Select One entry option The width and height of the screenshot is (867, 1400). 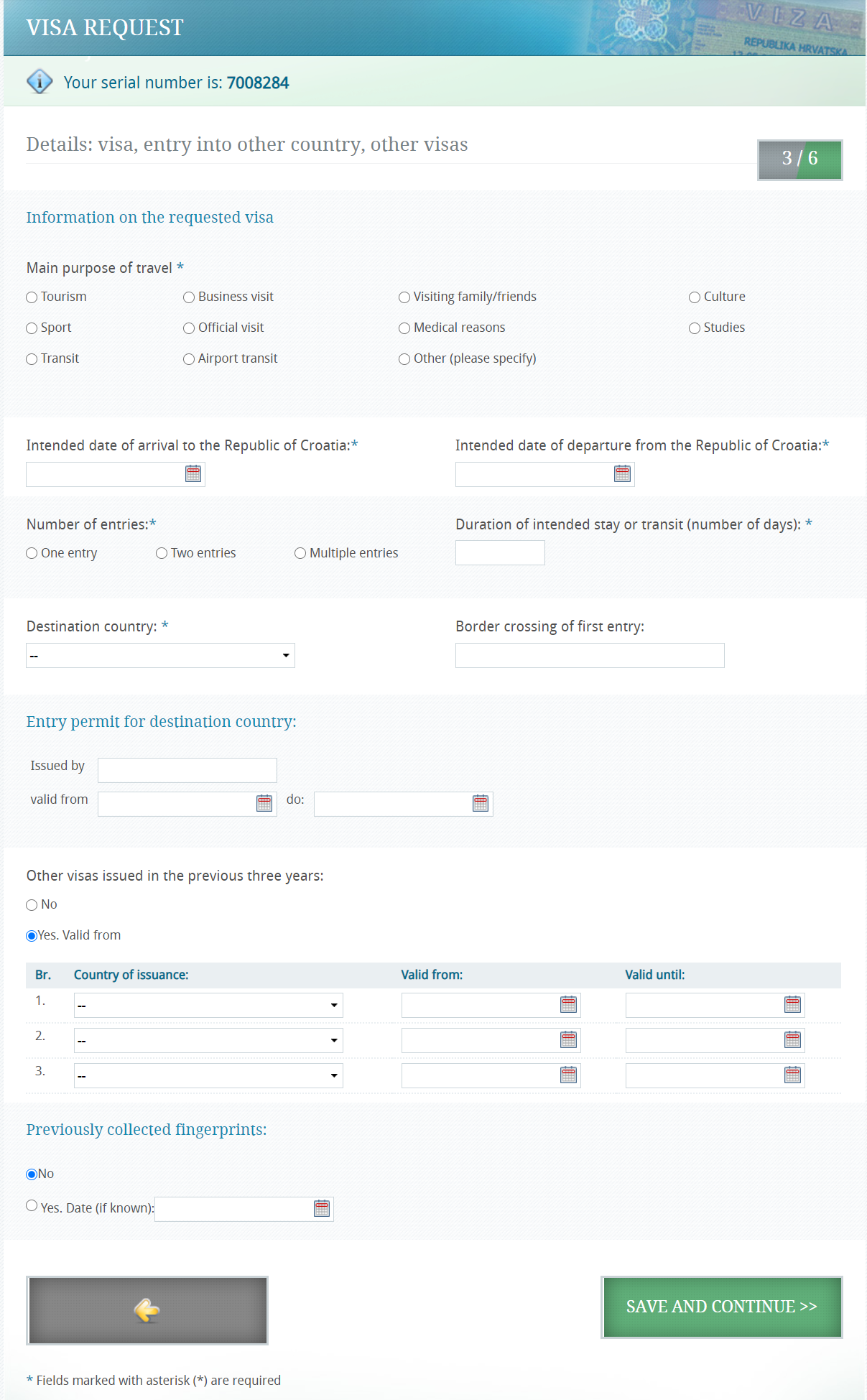pyautogui.click(x=32, y=553)
